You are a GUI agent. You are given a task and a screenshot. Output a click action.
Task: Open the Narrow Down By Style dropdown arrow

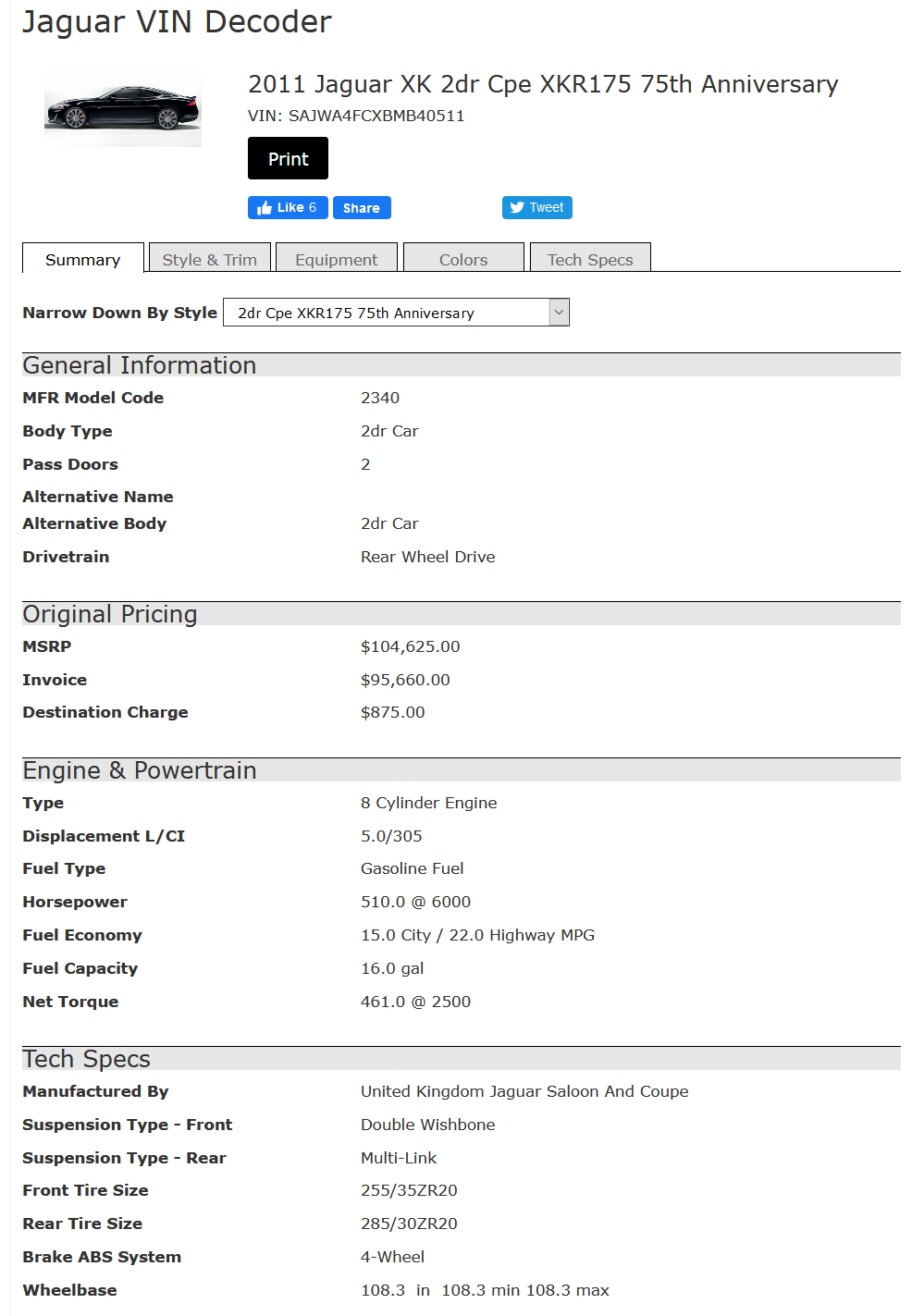pos(559,313)
